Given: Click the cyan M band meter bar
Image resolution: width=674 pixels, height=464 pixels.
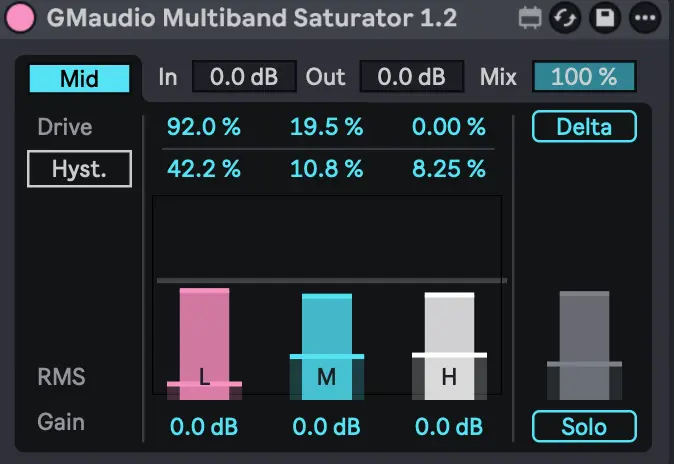Looking at the screenshot, I should coord(327,347).
